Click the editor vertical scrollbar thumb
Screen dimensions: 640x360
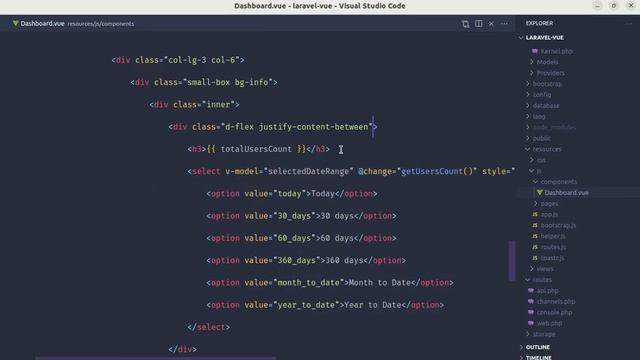coord(511,260)
